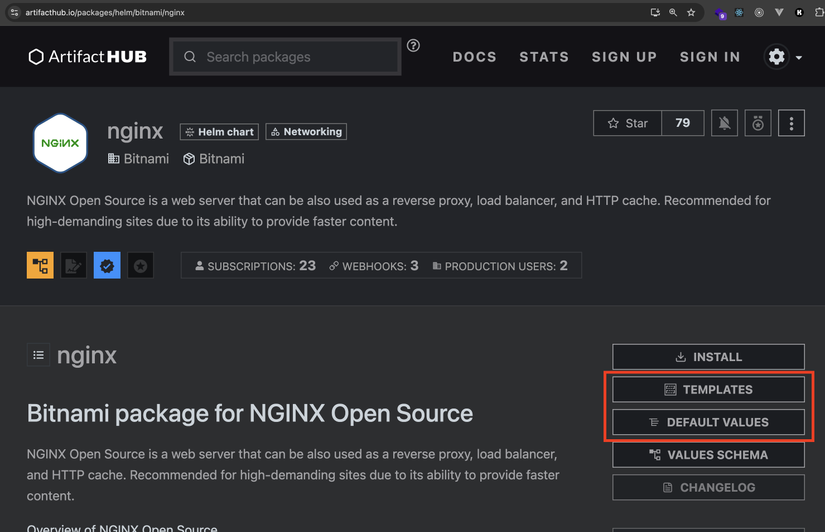This screenshot has width=825, height=532.
Task: Open the settings gear menu
Action: tap(777, 57)
